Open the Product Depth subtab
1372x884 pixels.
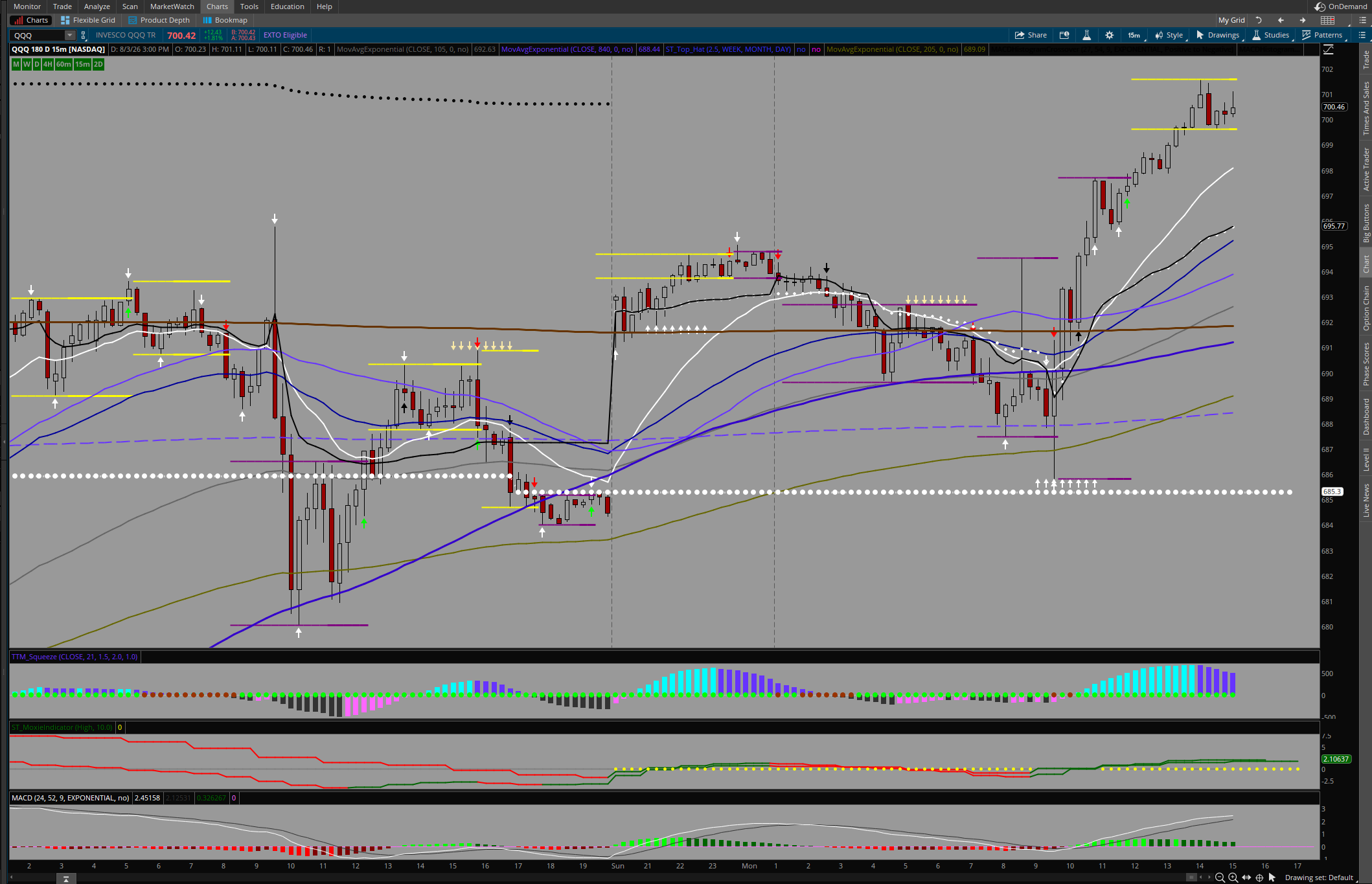pyautogui.click(x=159, y=20)
